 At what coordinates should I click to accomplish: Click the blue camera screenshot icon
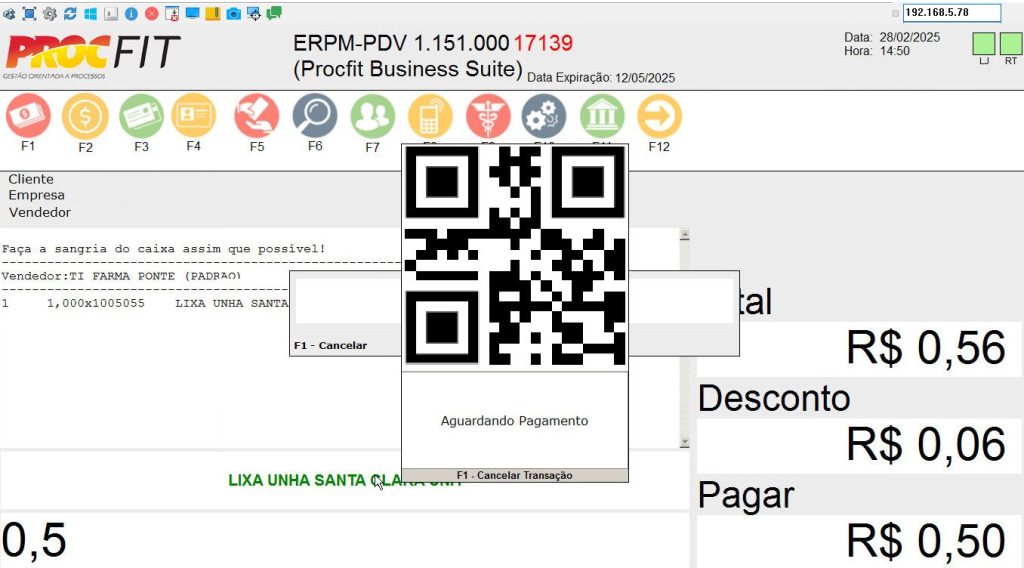coord(233,13)
